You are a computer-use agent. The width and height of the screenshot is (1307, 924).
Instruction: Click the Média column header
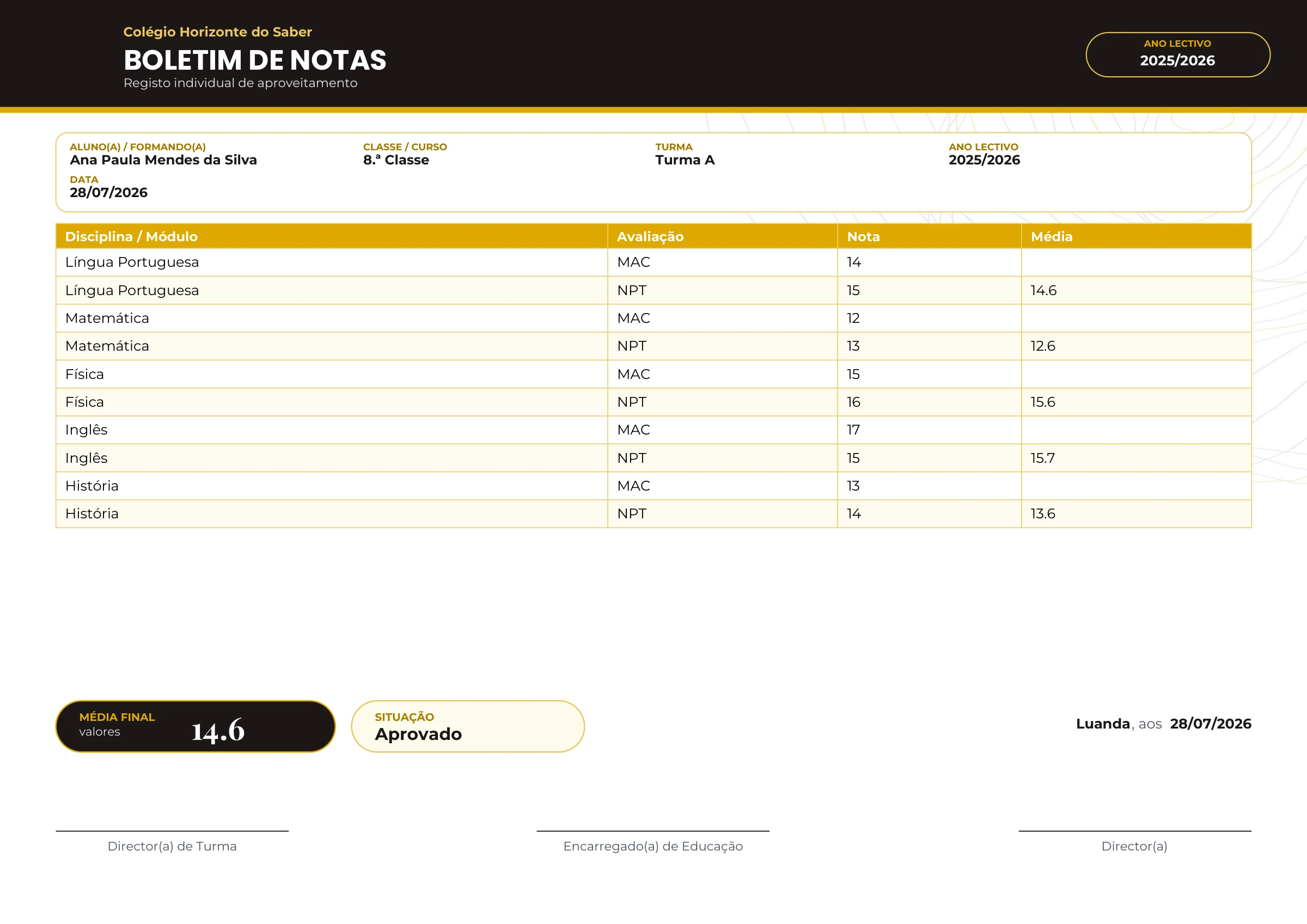point(1136,236)
